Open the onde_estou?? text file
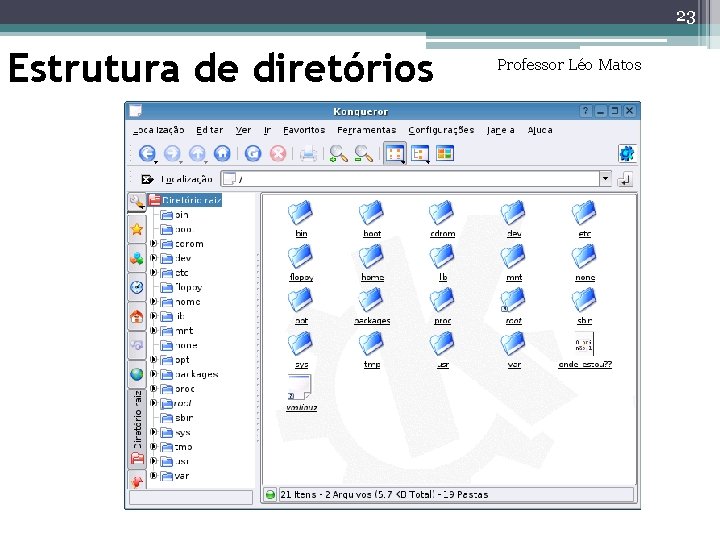 point(585,350)
